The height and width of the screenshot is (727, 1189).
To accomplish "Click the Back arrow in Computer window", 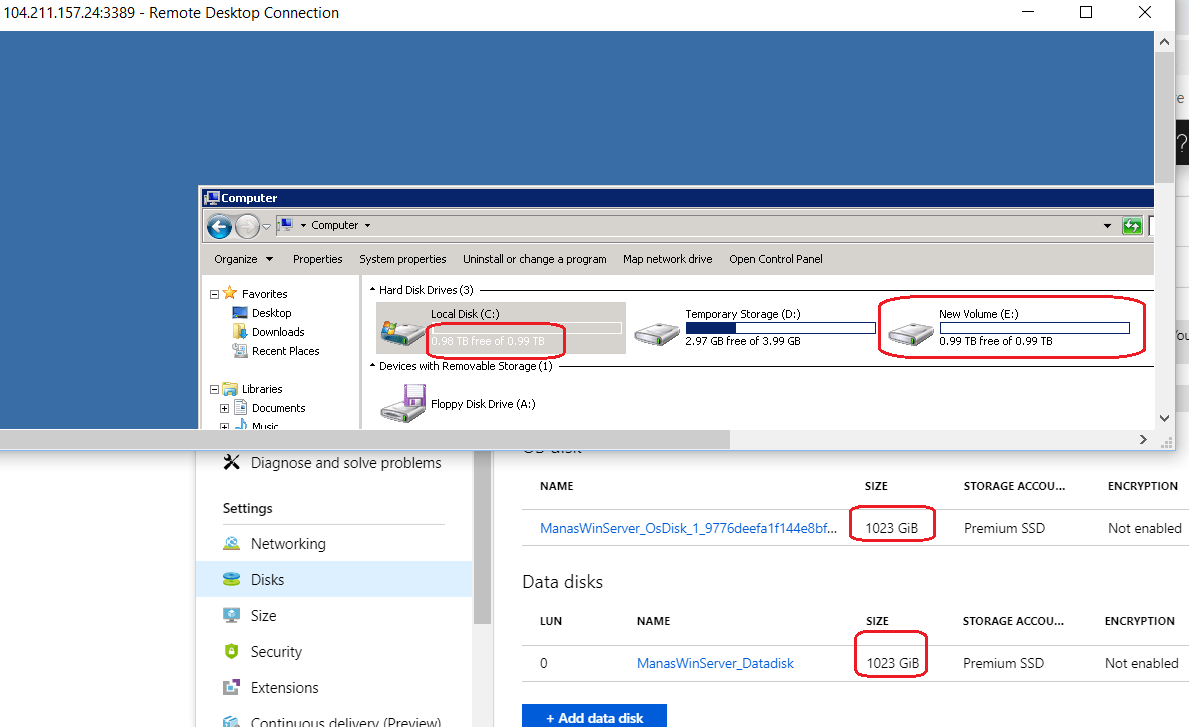I will coord(219,226).
